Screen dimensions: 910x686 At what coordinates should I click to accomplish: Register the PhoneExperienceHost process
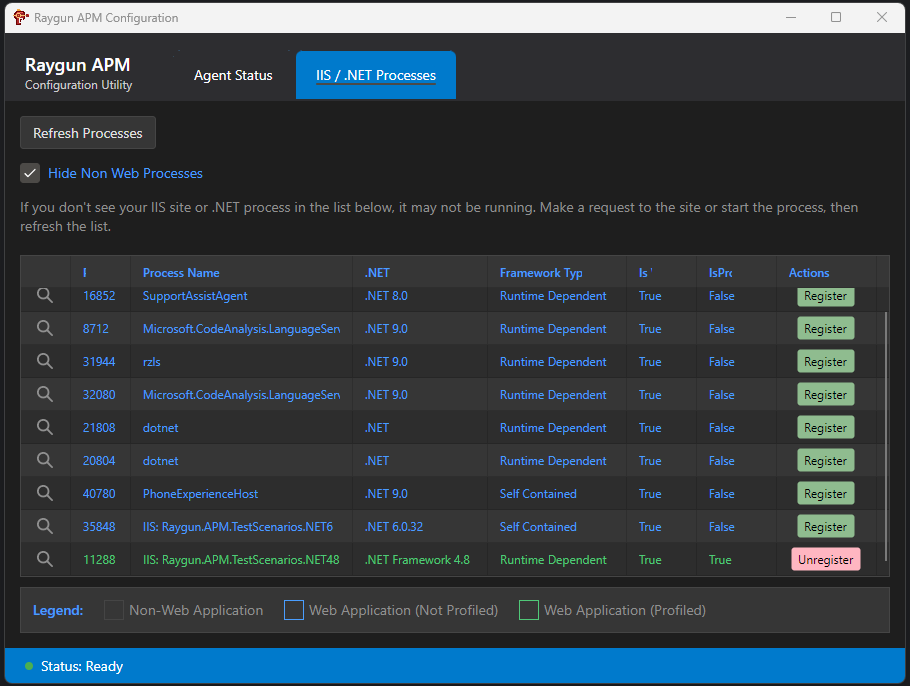point(825,494)
